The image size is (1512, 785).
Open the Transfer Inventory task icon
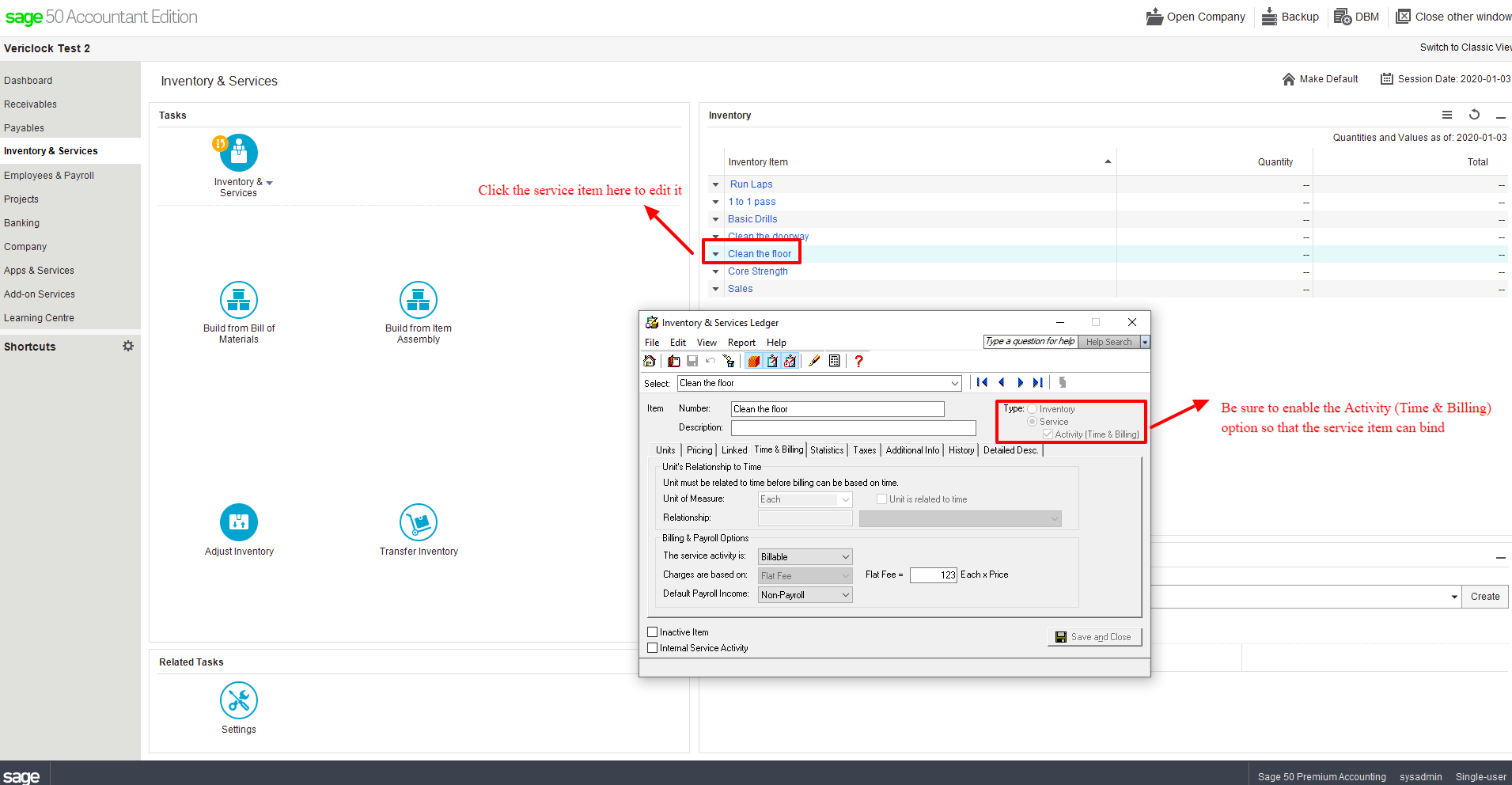click(x=419, y=522)
